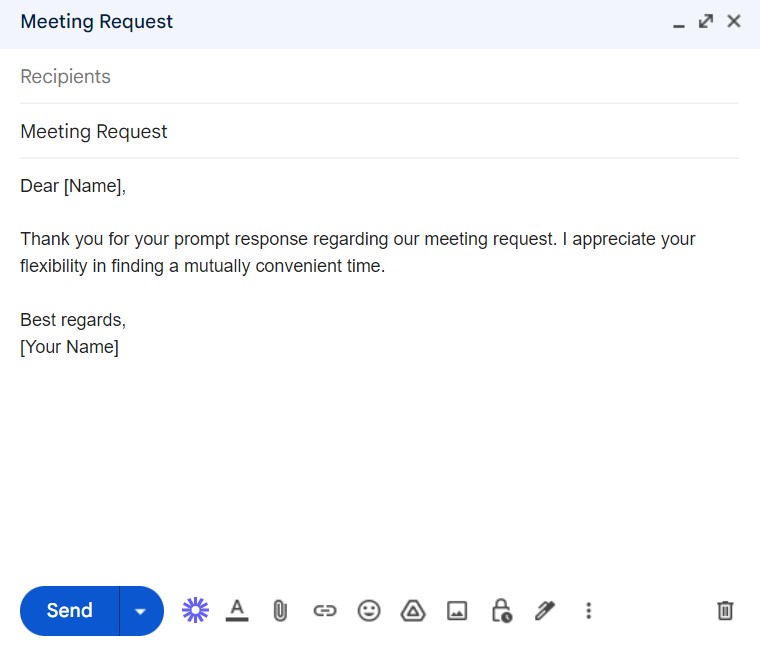Click the Meeting Request subject field

click(x=380, y=131)
